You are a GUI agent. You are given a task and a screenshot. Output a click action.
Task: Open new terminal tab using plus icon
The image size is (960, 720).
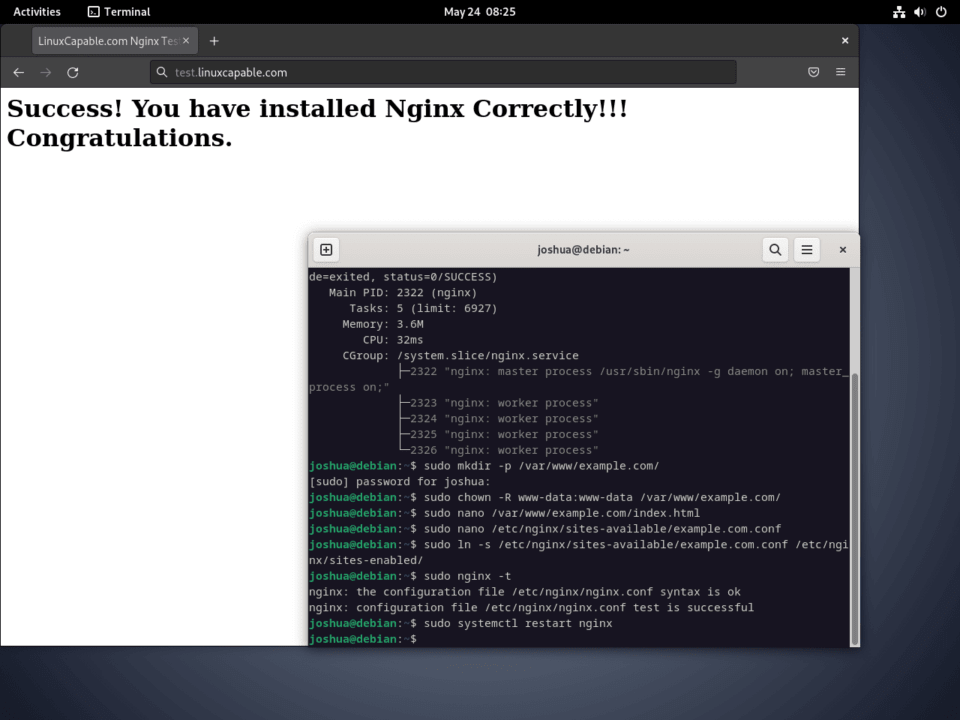[x=326, y=250]
